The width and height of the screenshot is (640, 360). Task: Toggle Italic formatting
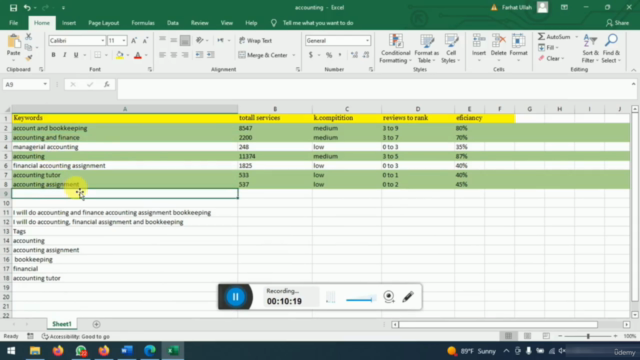pos(64,55)
